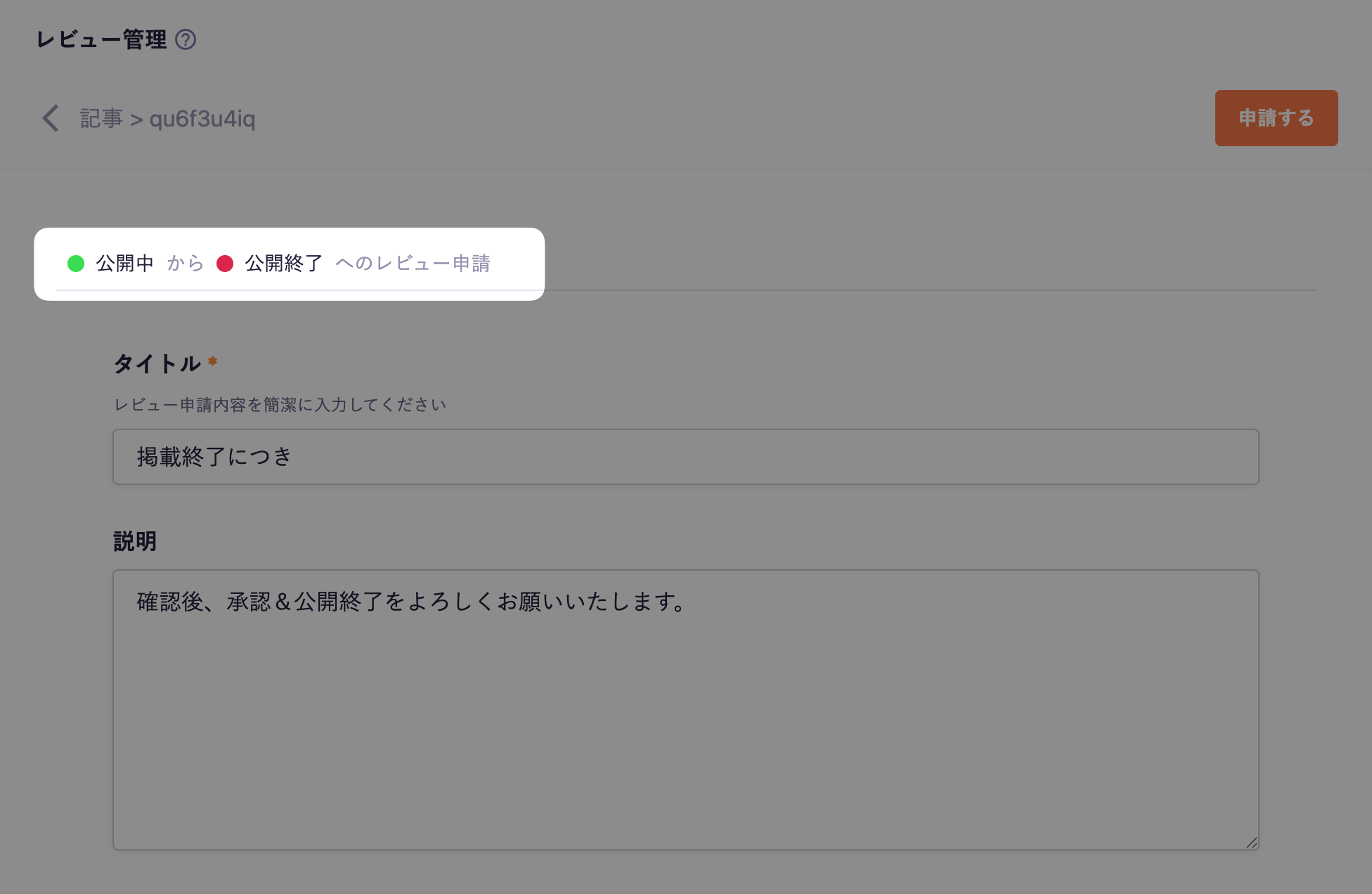Click the question mark inside the help circle

(185, 40)
